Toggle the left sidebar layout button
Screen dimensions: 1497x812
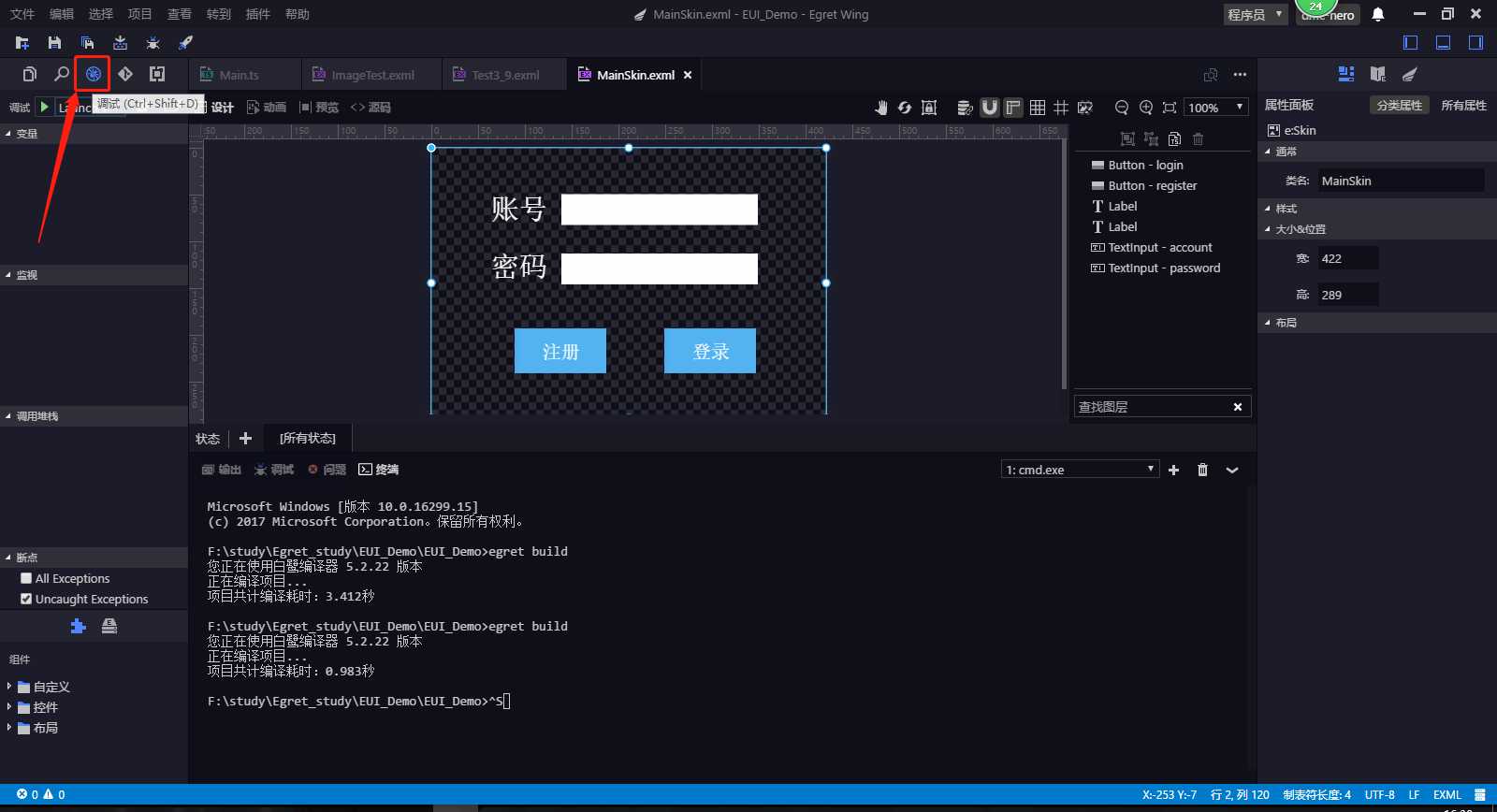(x=1411, y=42)
